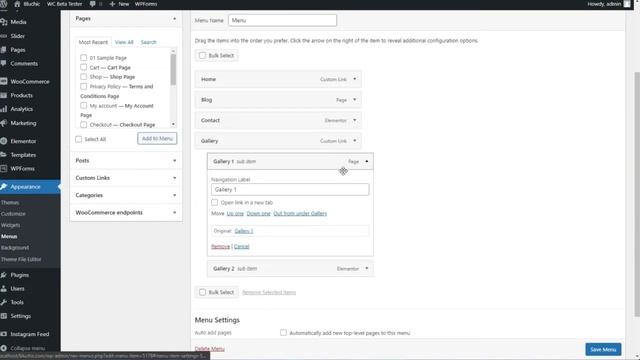Click the Navigation Label input field
This screenshot has height=360, width=640.
click(290, 189)
